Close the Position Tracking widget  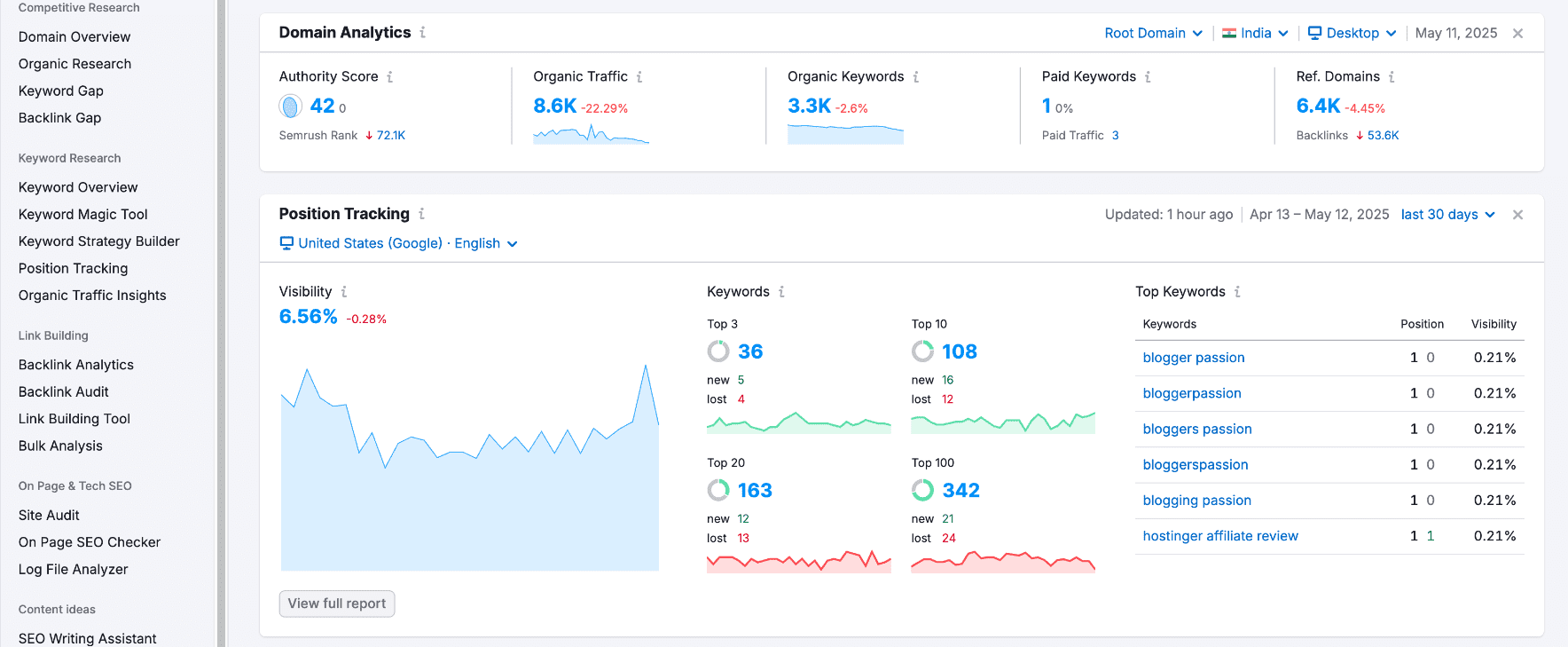[1517, 215]
